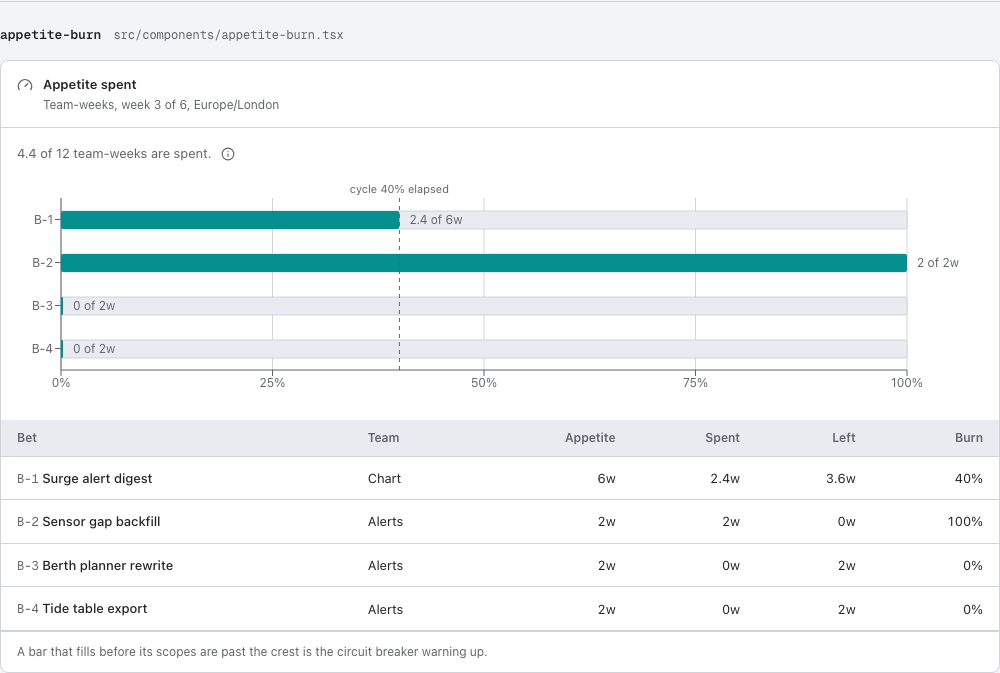Click the 'cycle 40% elapsed' marker label
Screen dimensions: 1000x673
399,189
